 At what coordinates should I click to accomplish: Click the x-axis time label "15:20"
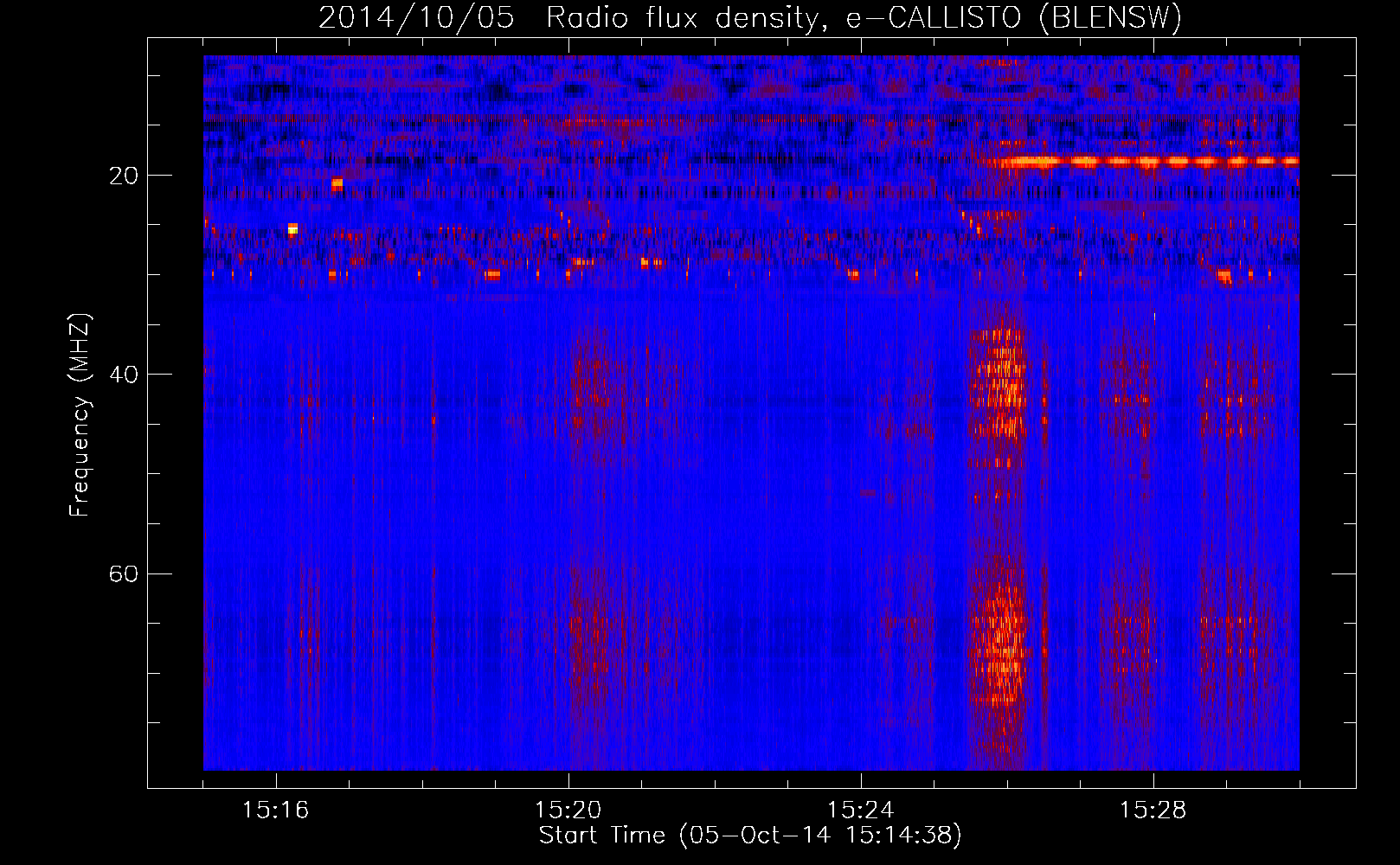tap(568, 811)
